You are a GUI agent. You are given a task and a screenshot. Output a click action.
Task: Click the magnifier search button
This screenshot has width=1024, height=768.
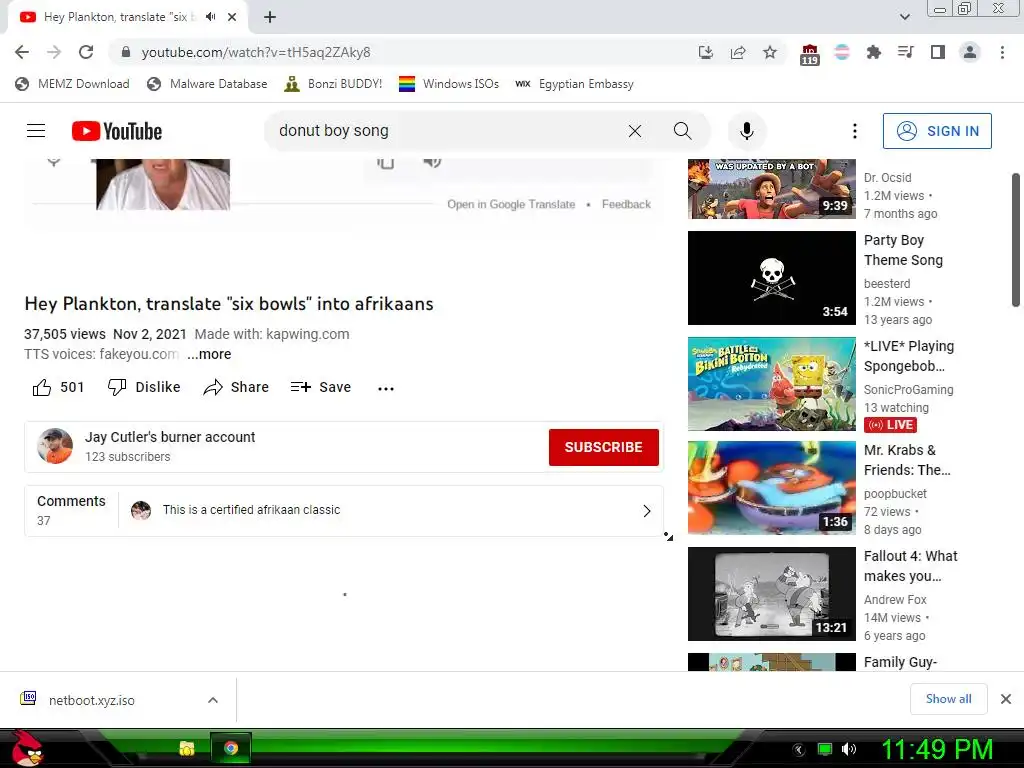[x=682, y=131]
